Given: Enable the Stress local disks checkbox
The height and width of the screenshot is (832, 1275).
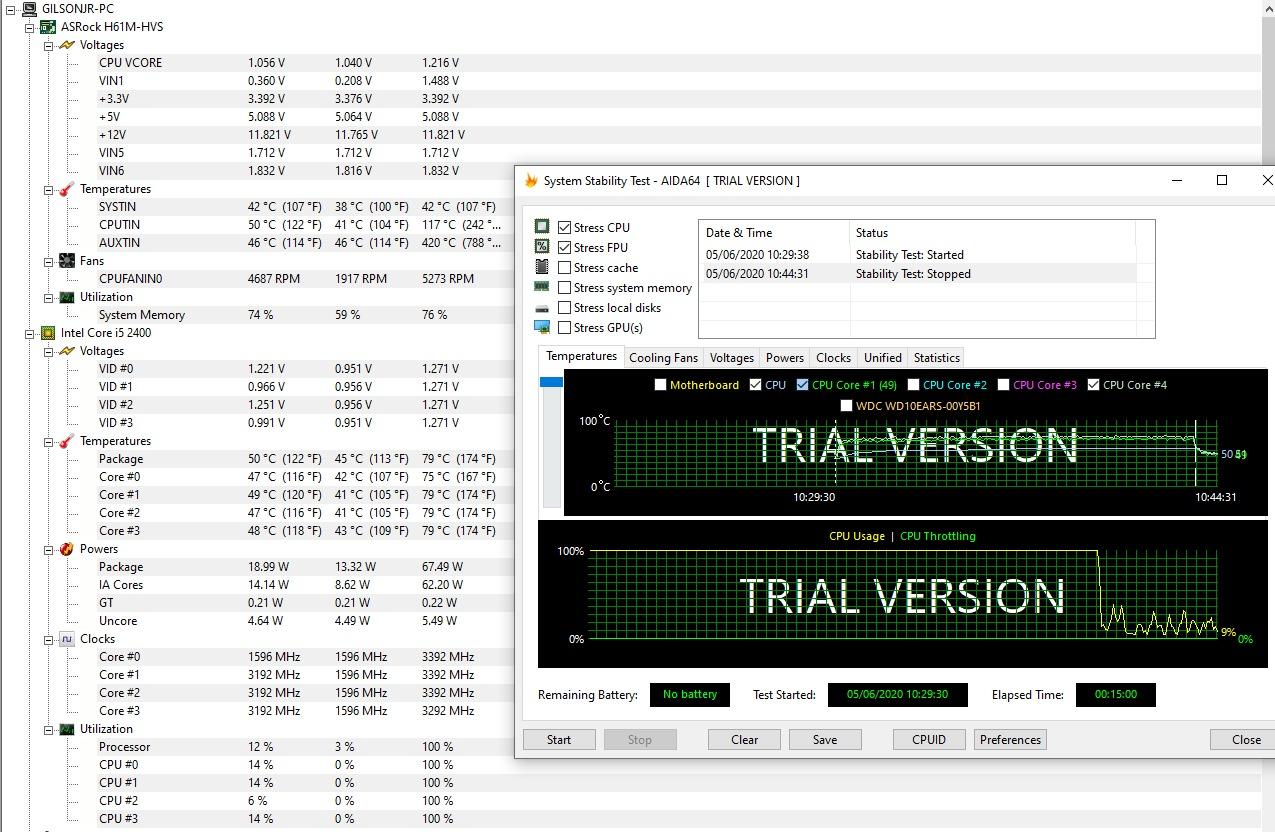Looking at the screenshot, I should click(x=565, y=307).
